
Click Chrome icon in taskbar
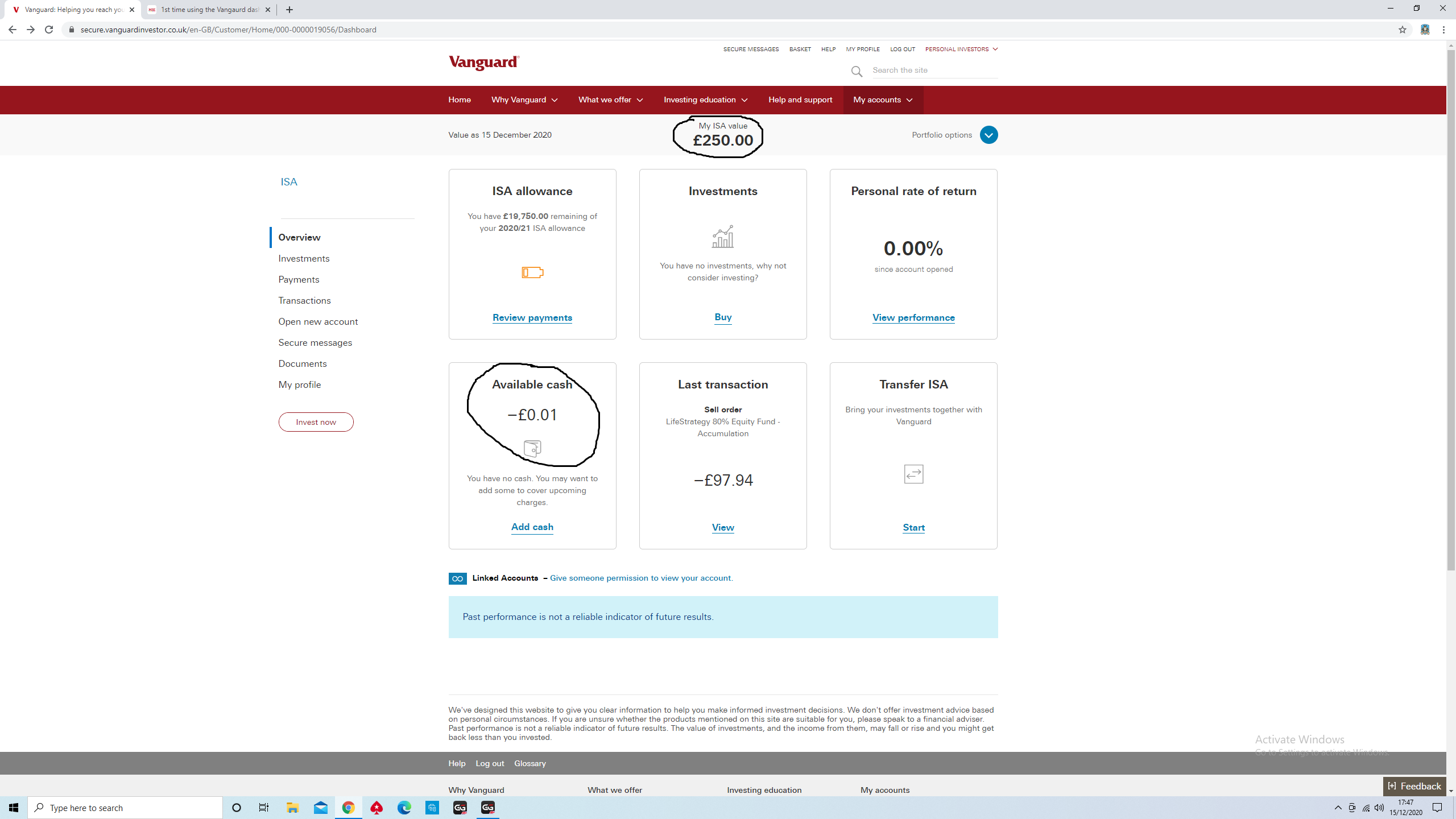tap(348, 808)
